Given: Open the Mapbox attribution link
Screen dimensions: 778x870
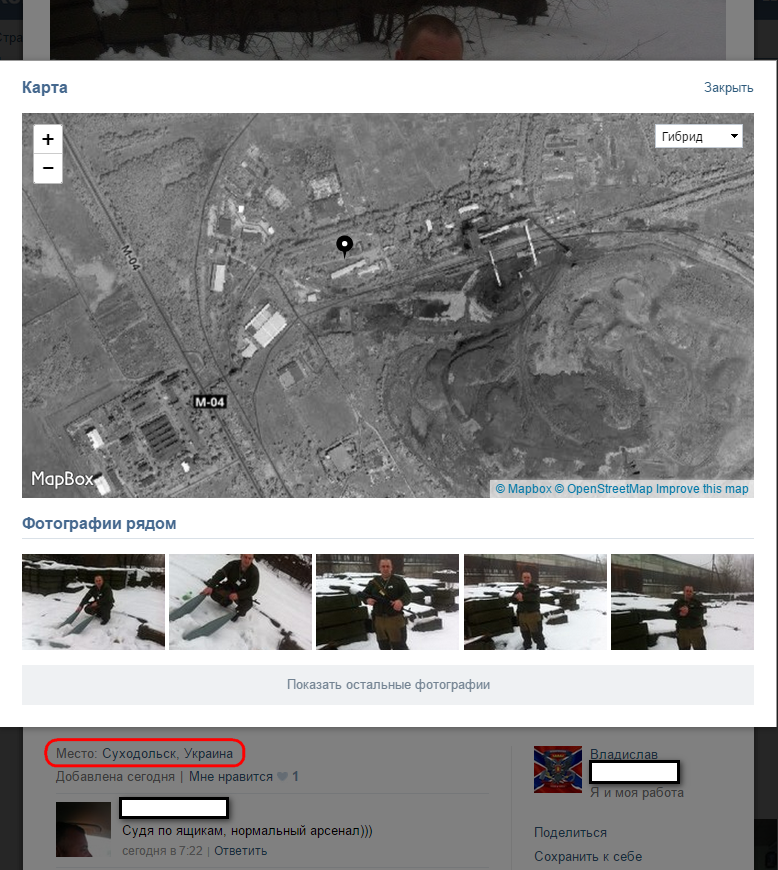Looking at the screenshot, I should [x=523, y=489].
